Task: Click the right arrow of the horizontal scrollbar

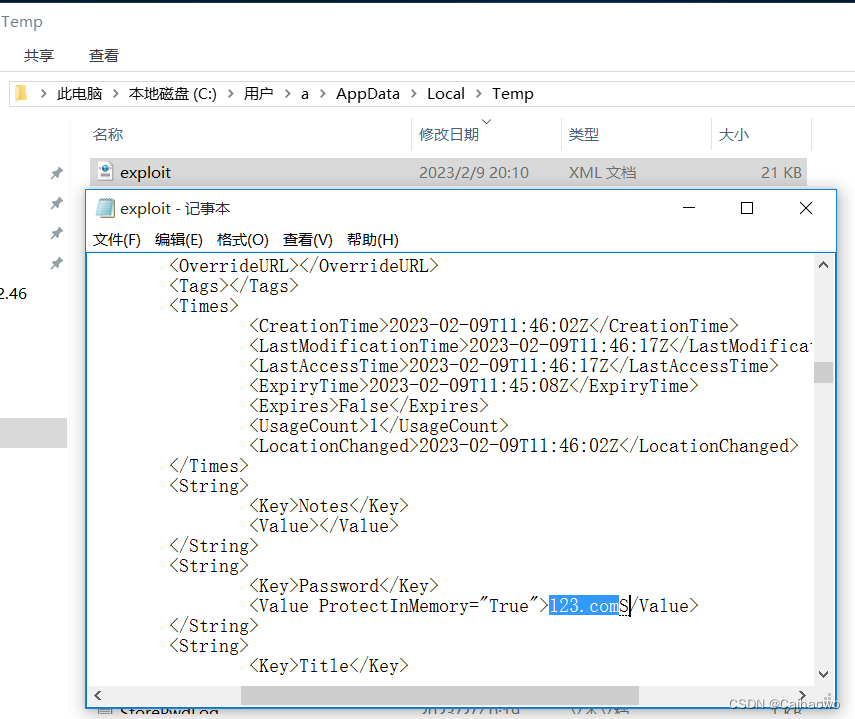Action: (x=803, y=695)
